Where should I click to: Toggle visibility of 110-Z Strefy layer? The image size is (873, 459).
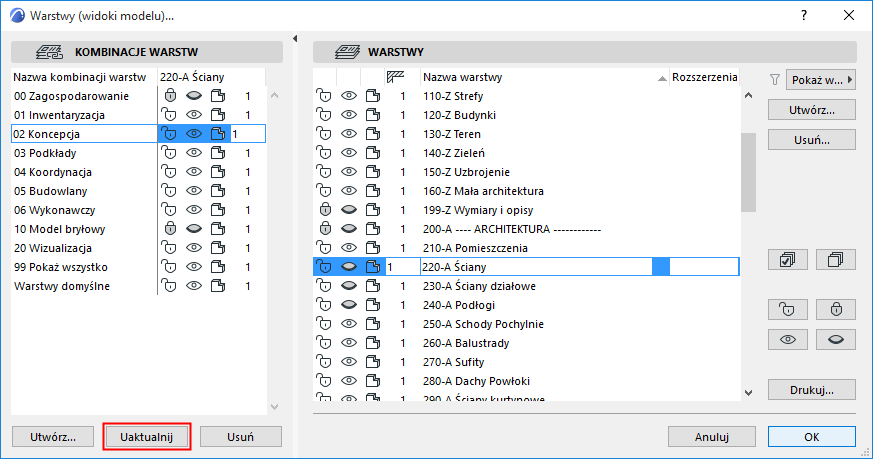coord(349,96)
